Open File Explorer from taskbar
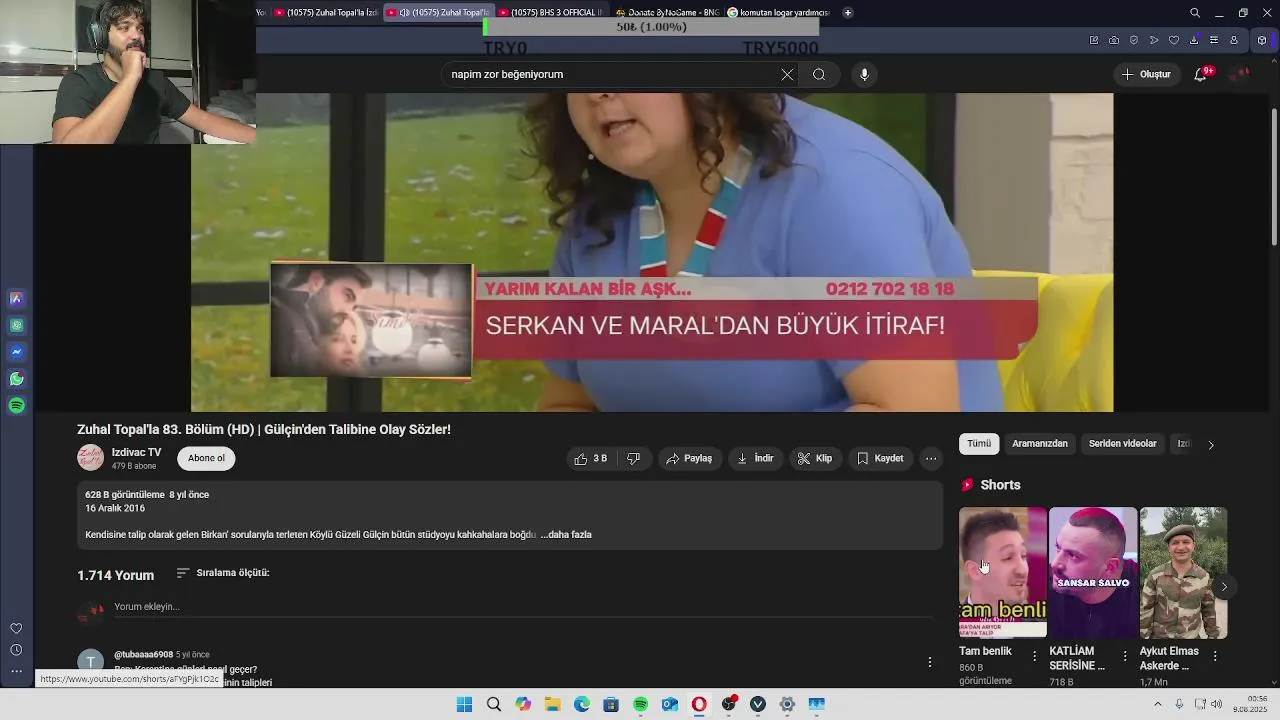Image resolution: width=1280 pixels, height=720 pixels. (x=552, y=705)
